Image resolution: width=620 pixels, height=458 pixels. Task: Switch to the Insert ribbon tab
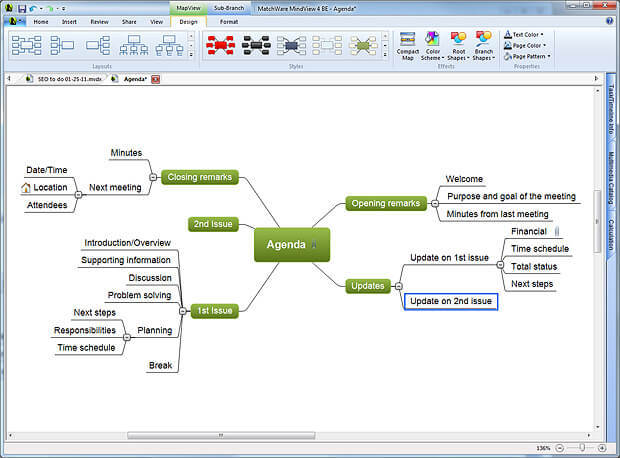[x=69, y=20]
